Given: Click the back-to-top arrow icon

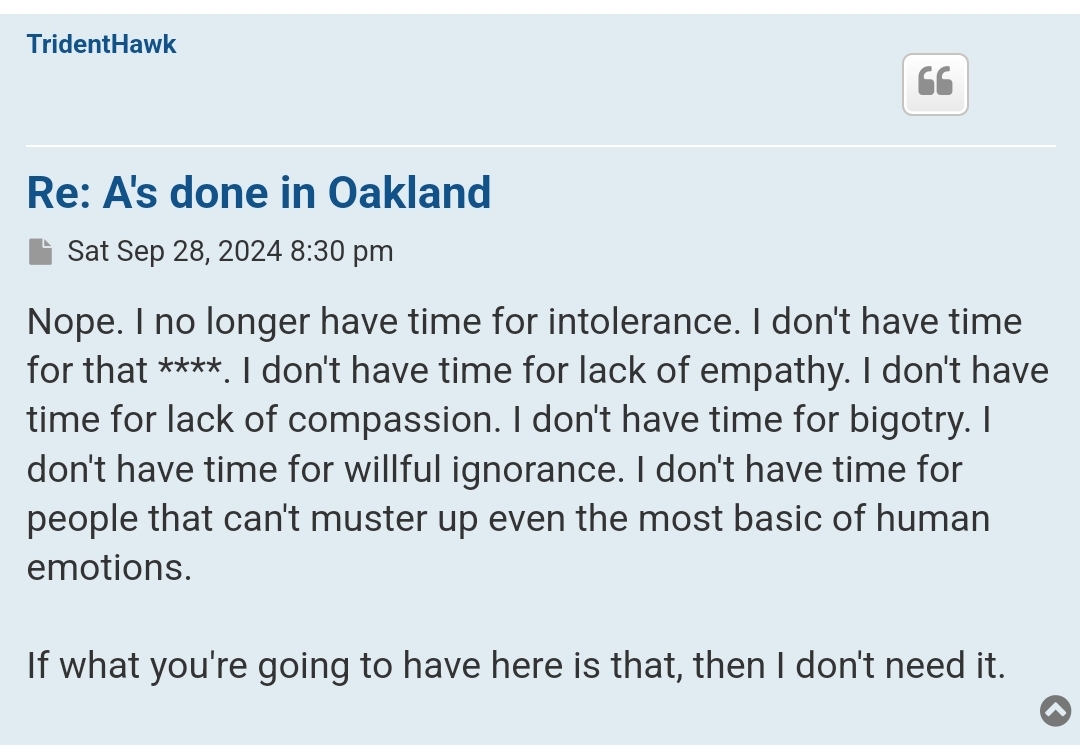Looking at the screenshot, I should (x=1055, y=710).
